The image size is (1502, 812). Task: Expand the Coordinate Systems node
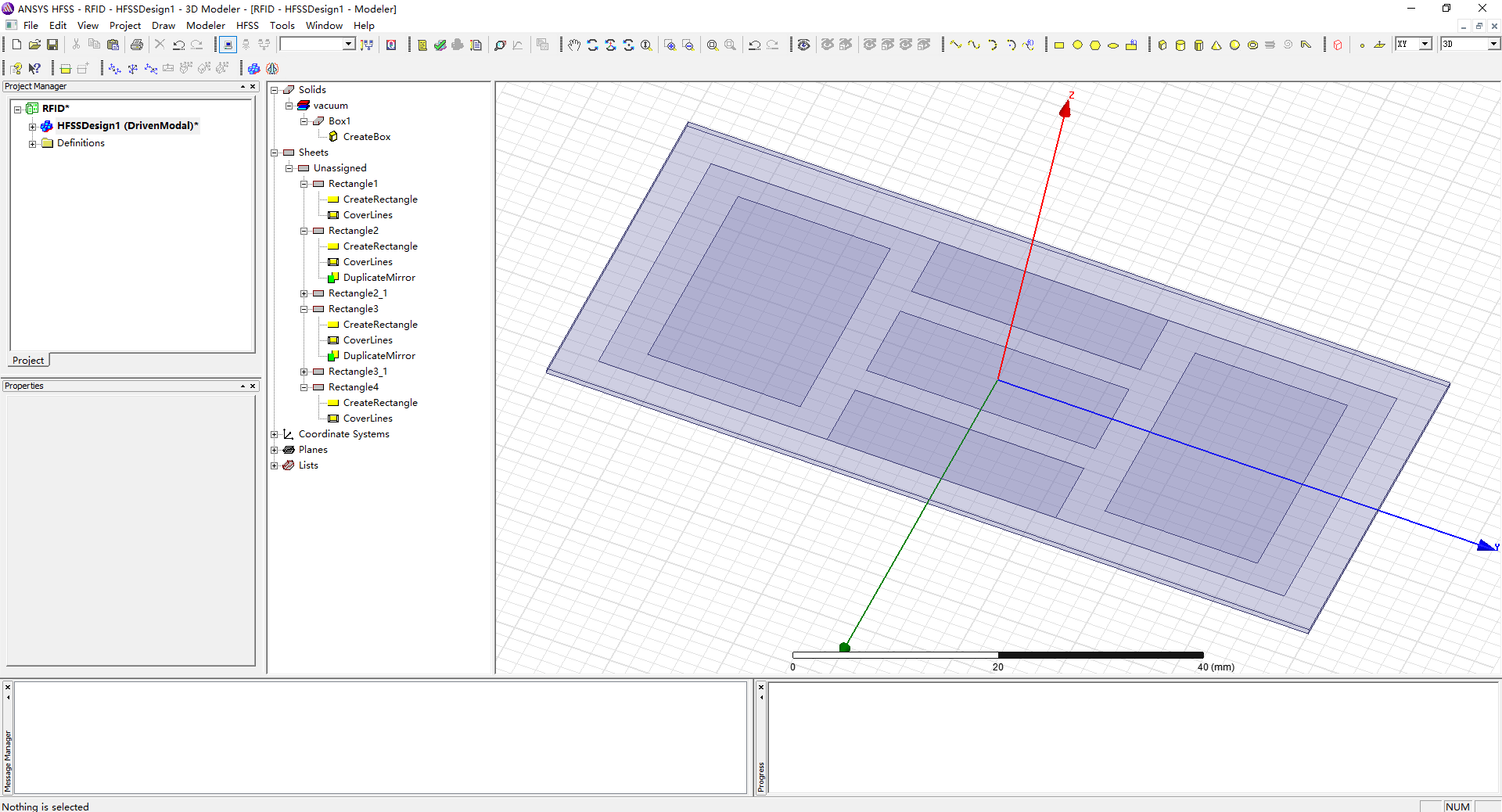coord(275,434)
